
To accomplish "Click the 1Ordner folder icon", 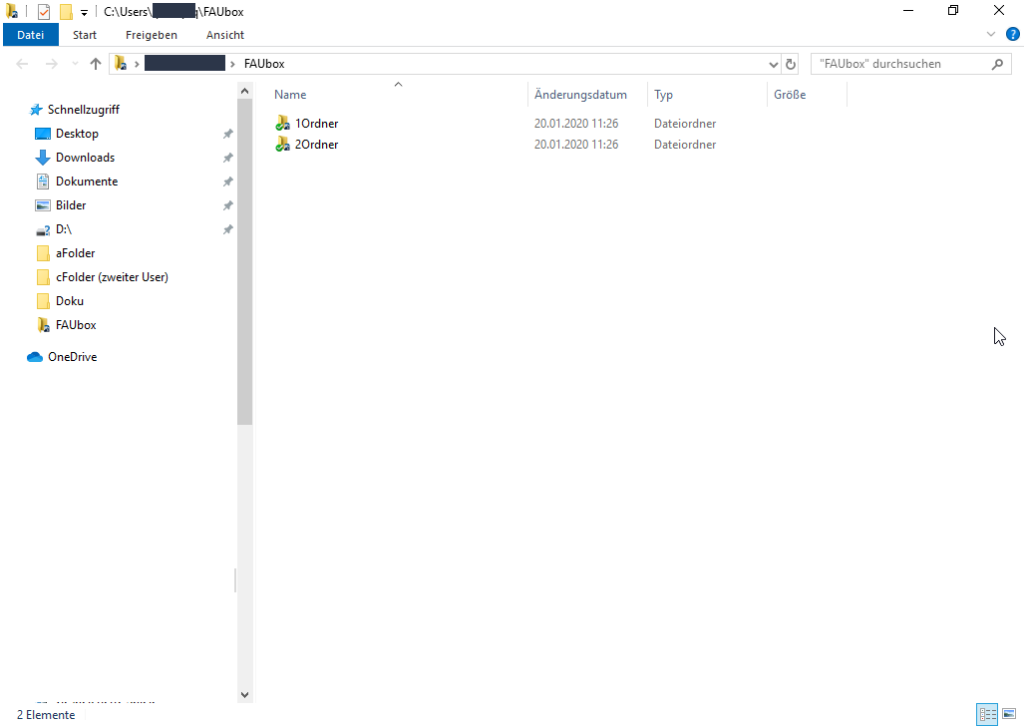I will click(283, 124).
